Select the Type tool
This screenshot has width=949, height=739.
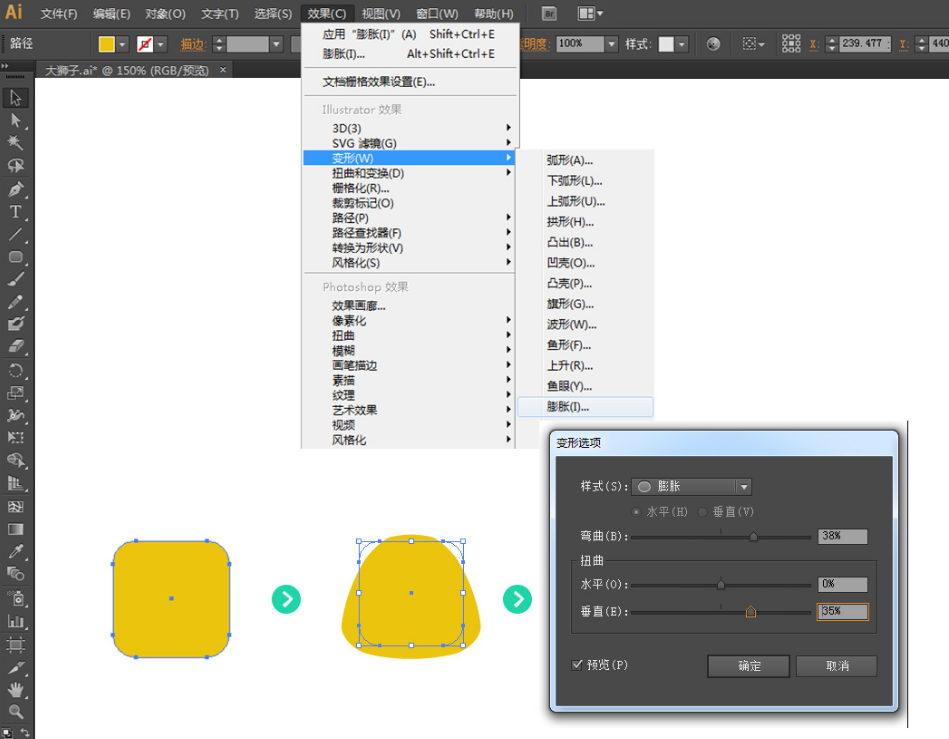click(x=16, y=212)
